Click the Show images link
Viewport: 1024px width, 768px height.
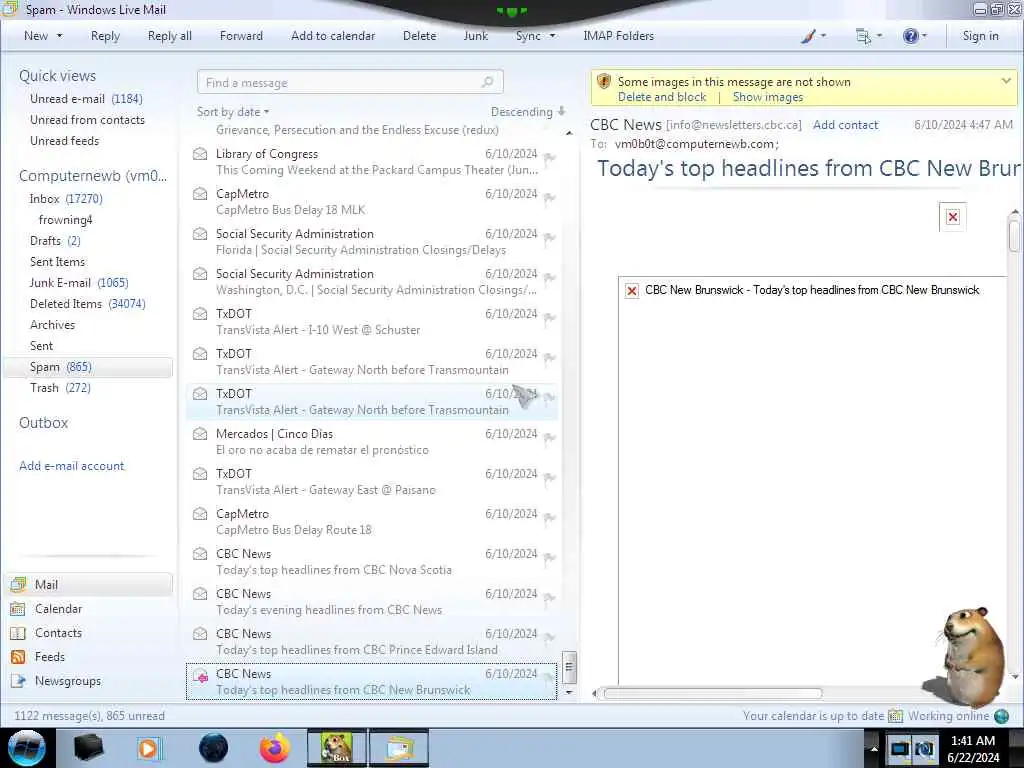pyautogui.click(x=768, y=97)
